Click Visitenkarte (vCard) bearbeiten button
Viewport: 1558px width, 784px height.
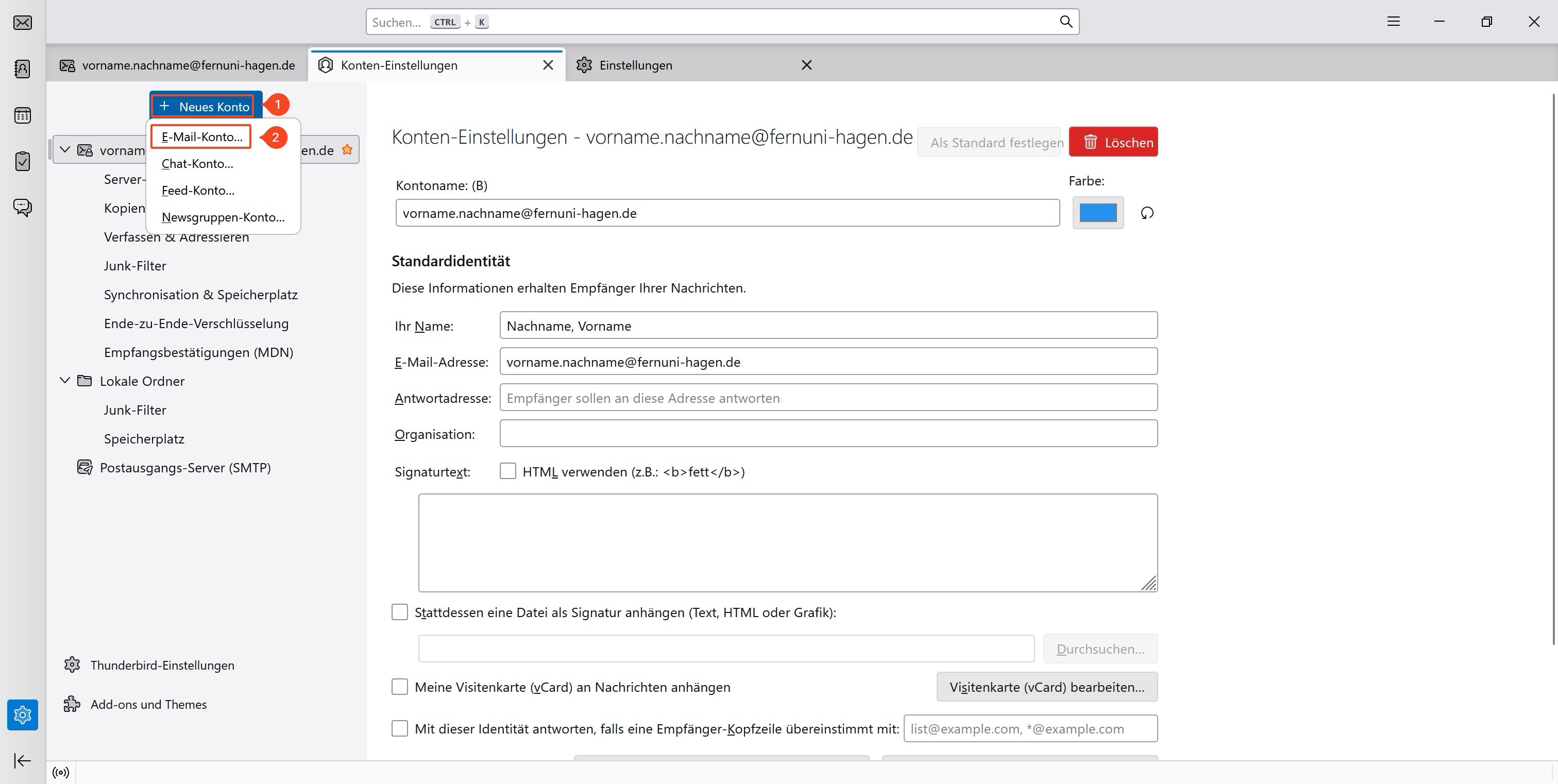[x=1047, y=687]
